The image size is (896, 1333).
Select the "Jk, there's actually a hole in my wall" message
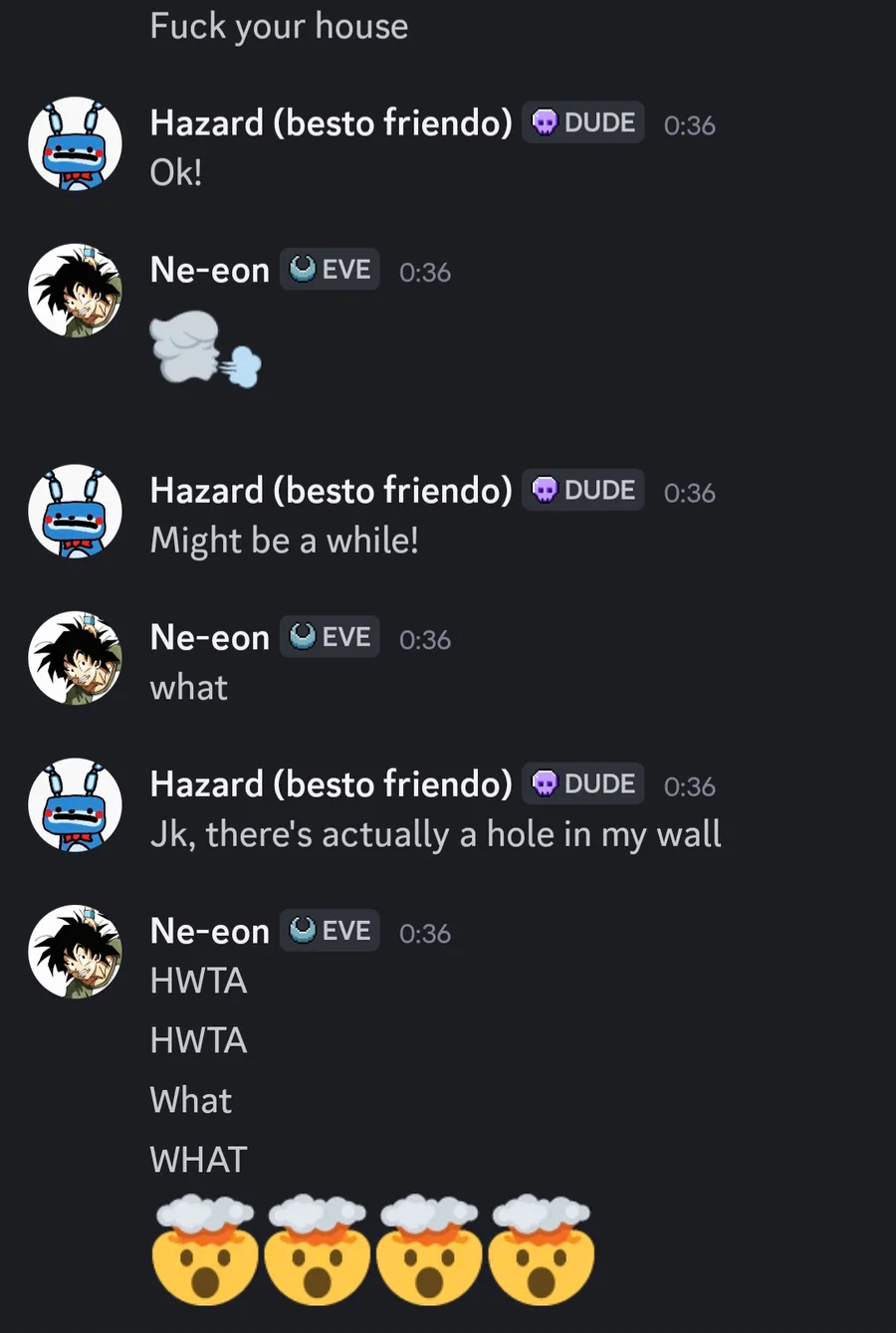(435, 834)
